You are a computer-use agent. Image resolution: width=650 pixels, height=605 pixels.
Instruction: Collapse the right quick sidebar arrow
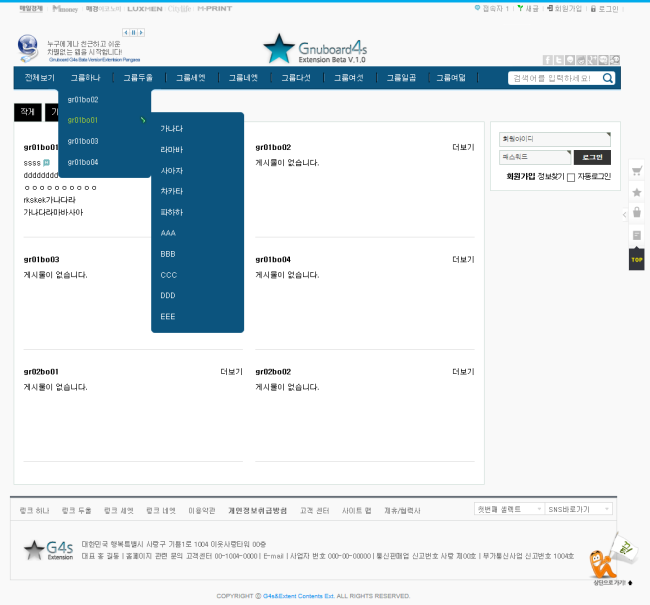[624, 214]
